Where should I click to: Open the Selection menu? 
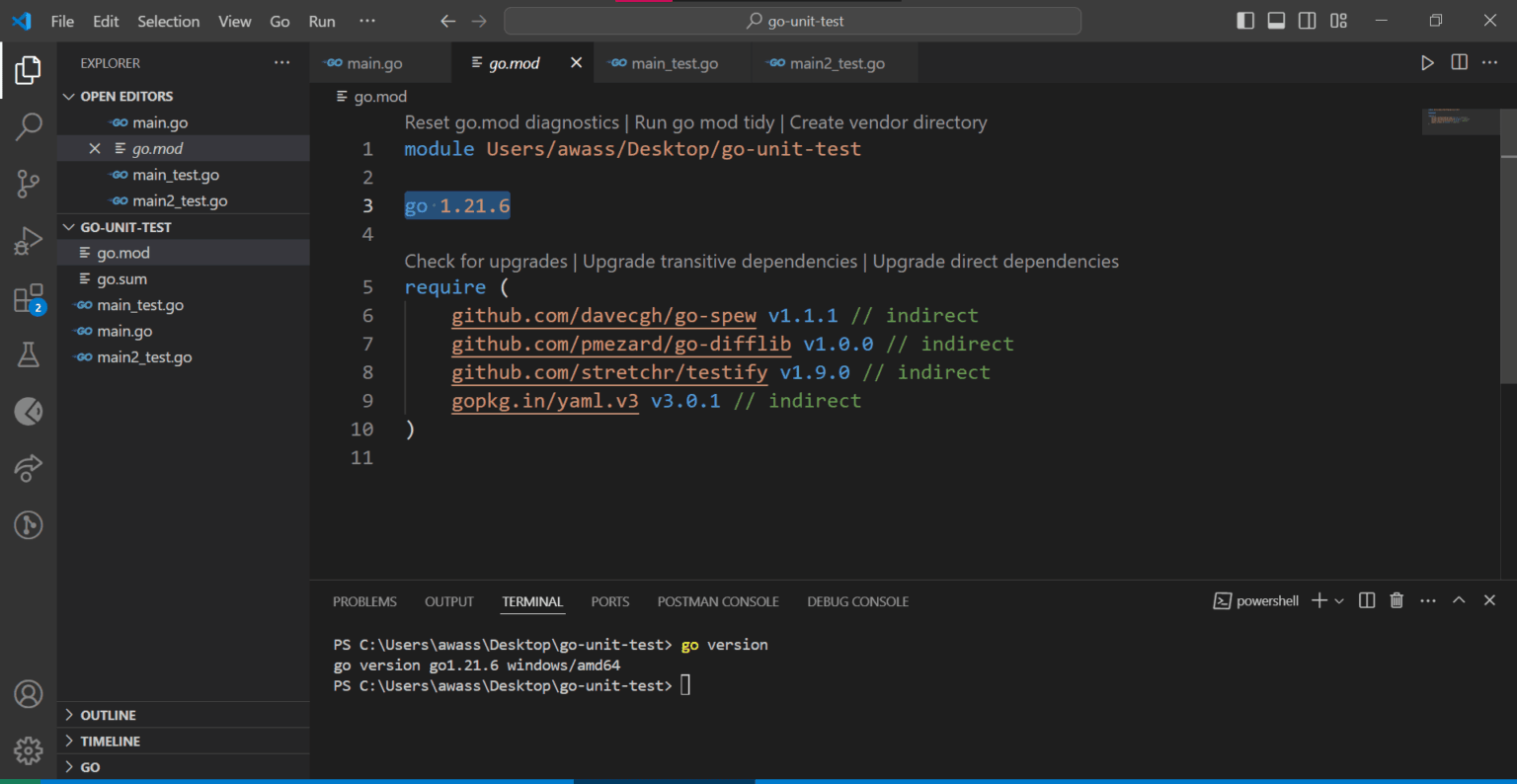click(168, 21)
